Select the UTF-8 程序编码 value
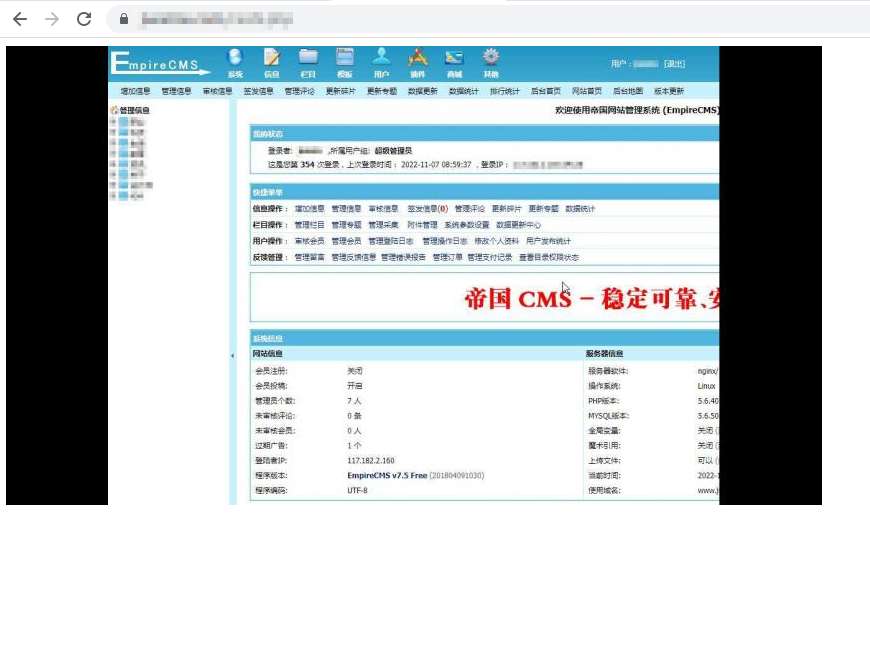870x653 pixels. point(357,490)
